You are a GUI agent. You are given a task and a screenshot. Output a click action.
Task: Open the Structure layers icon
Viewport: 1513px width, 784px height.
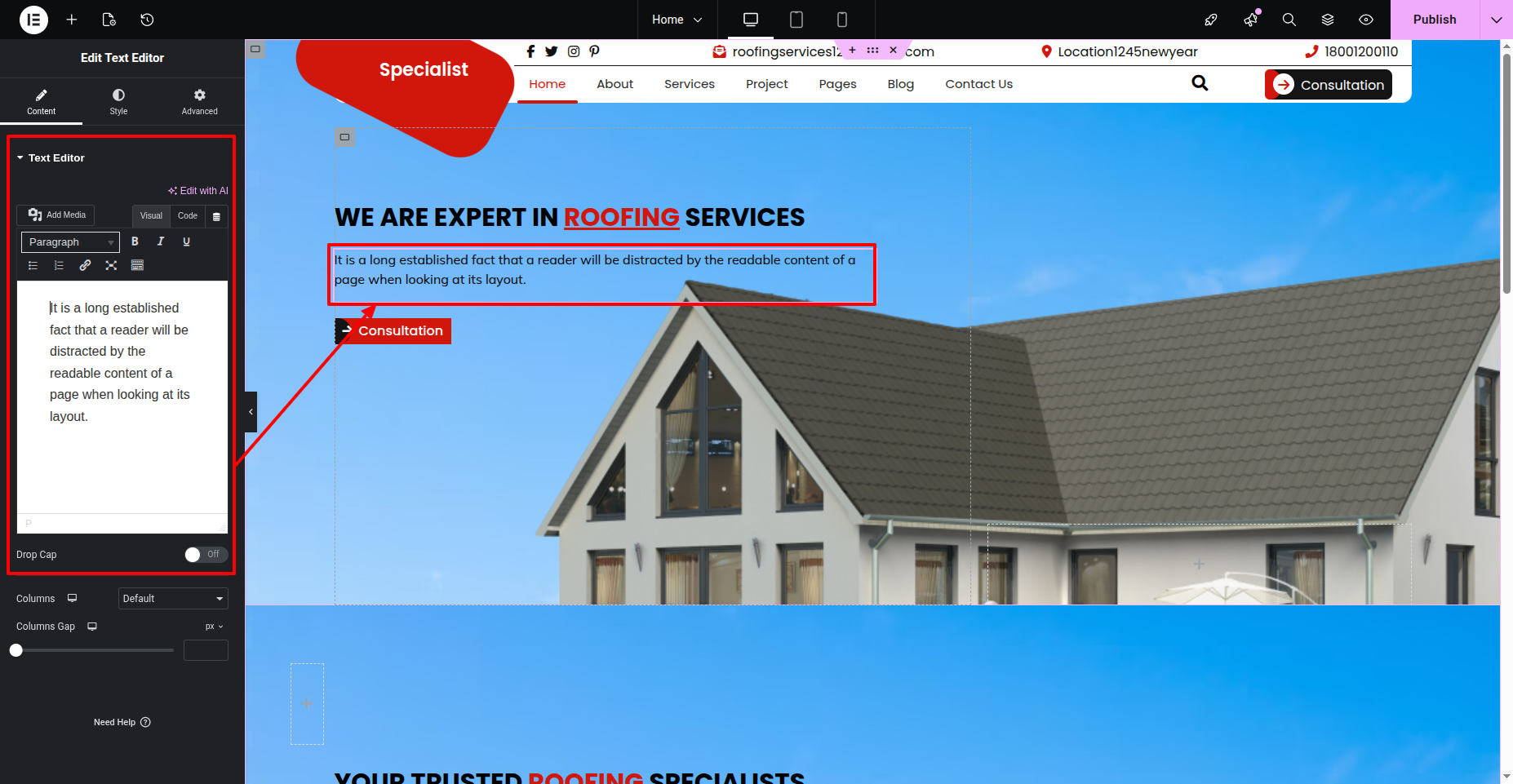[x=1328, y=20]
